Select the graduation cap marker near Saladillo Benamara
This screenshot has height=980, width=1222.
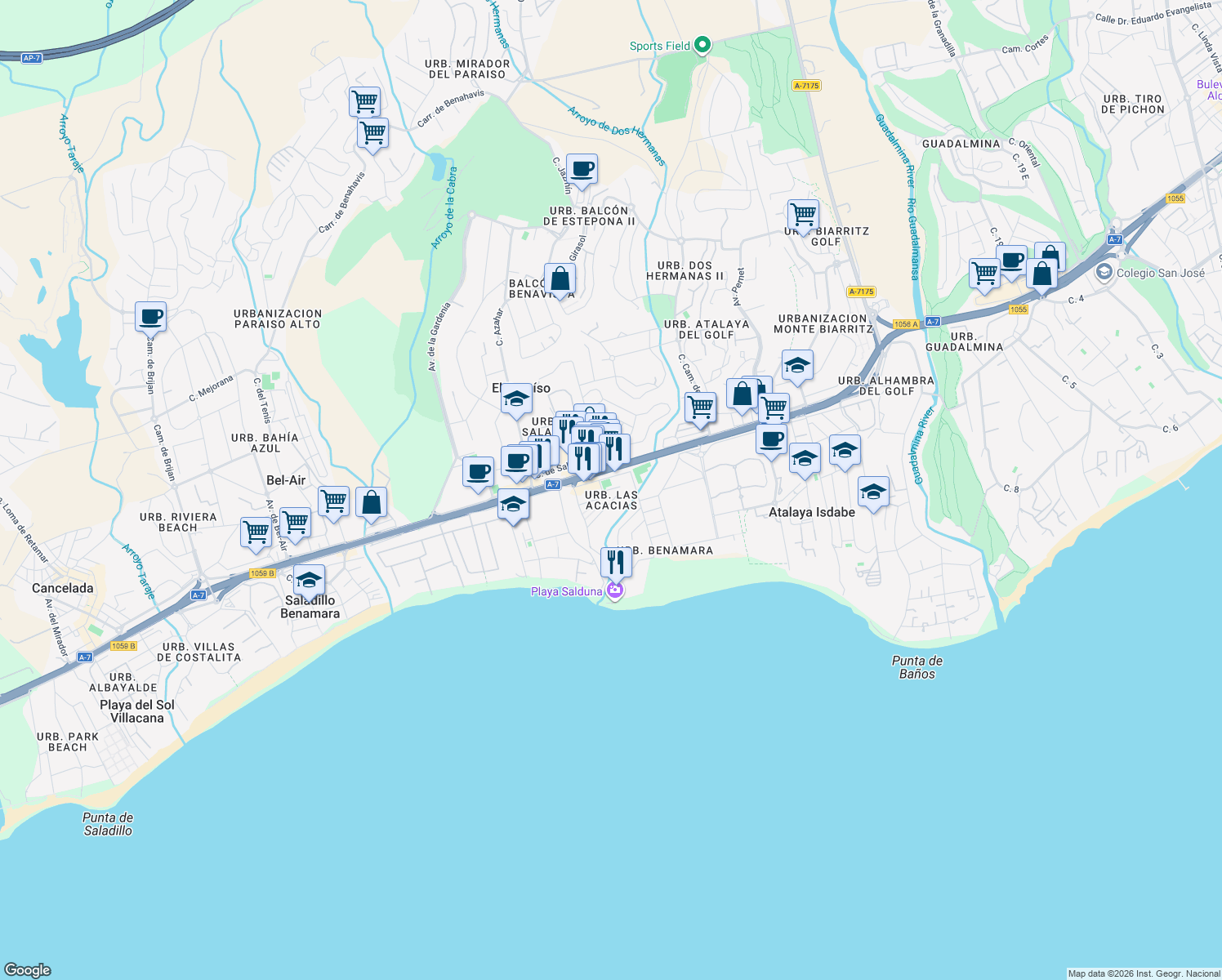pos(310,581)
